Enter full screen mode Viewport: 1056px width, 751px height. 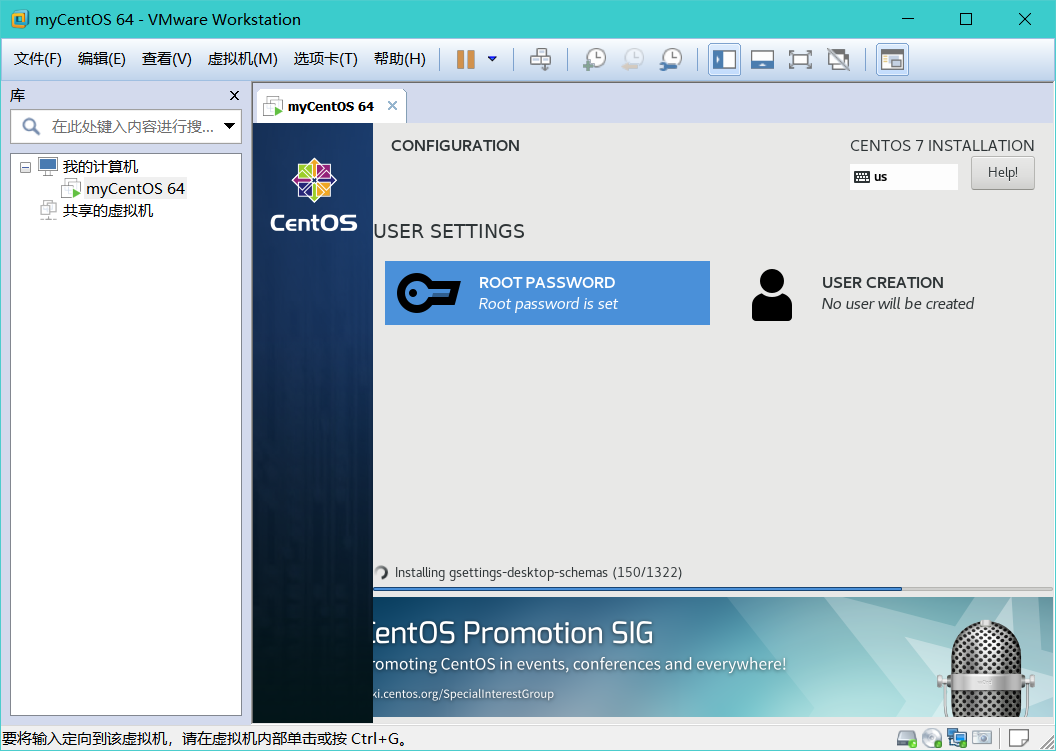click(x=800, y=59)
